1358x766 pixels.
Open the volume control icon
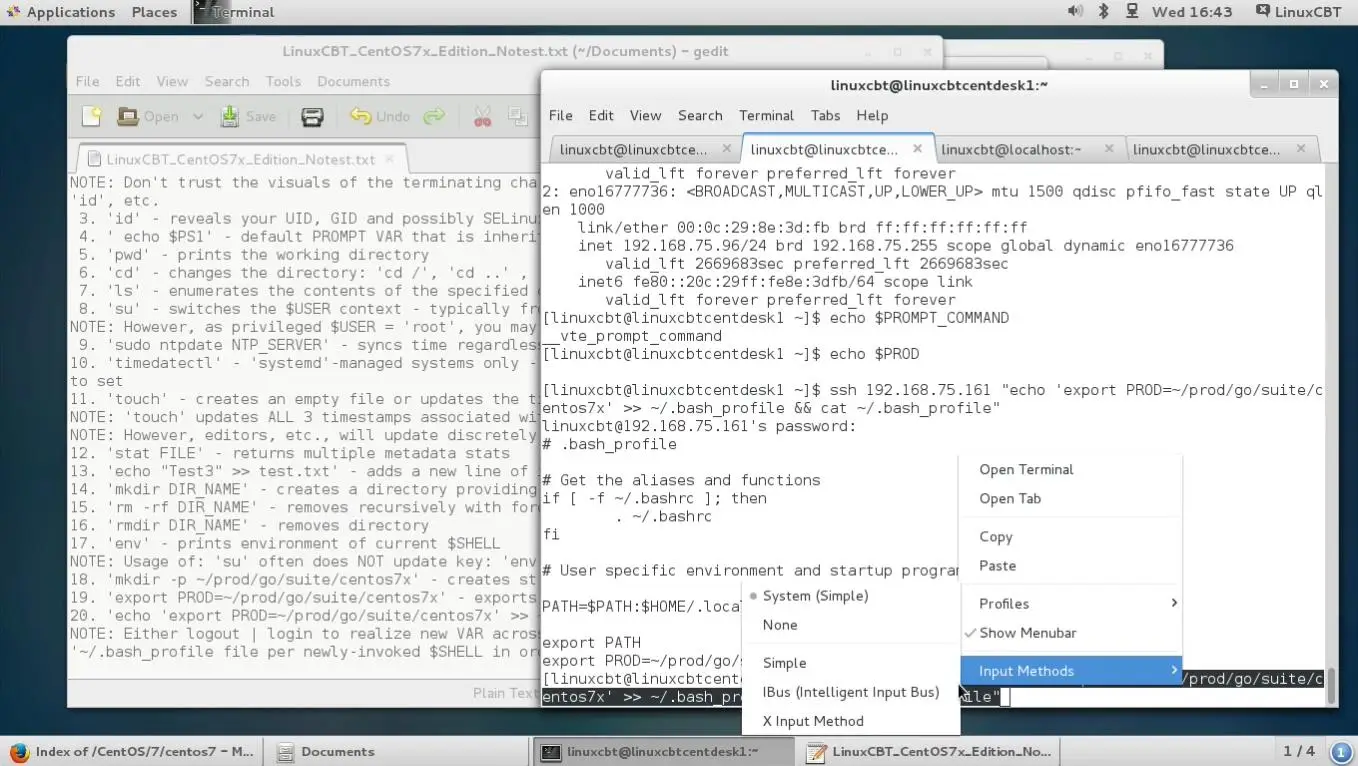pyautogui.click(x=1075, y=12)
